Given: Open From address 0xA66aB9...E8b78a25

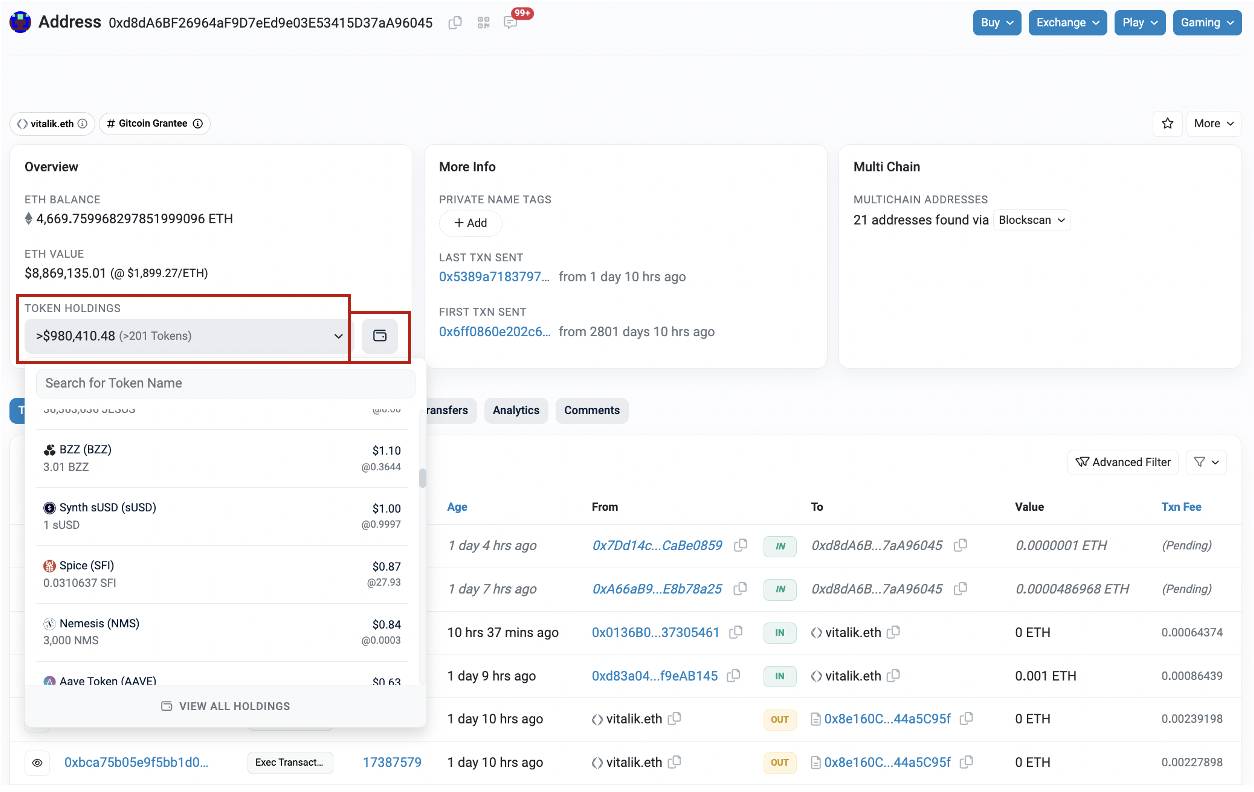Looking at the screenshot, I should [x=657, y=589].
